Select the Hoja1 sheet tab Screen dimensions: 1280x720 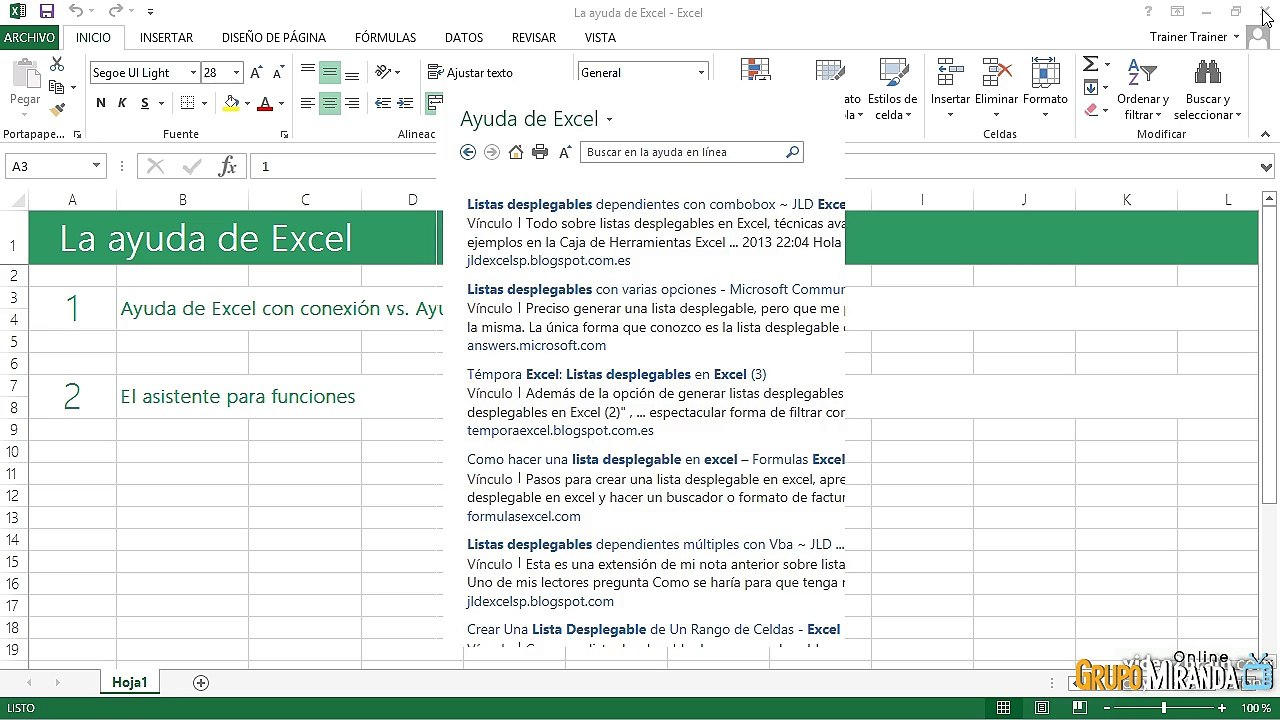click(x=129, y=683)
